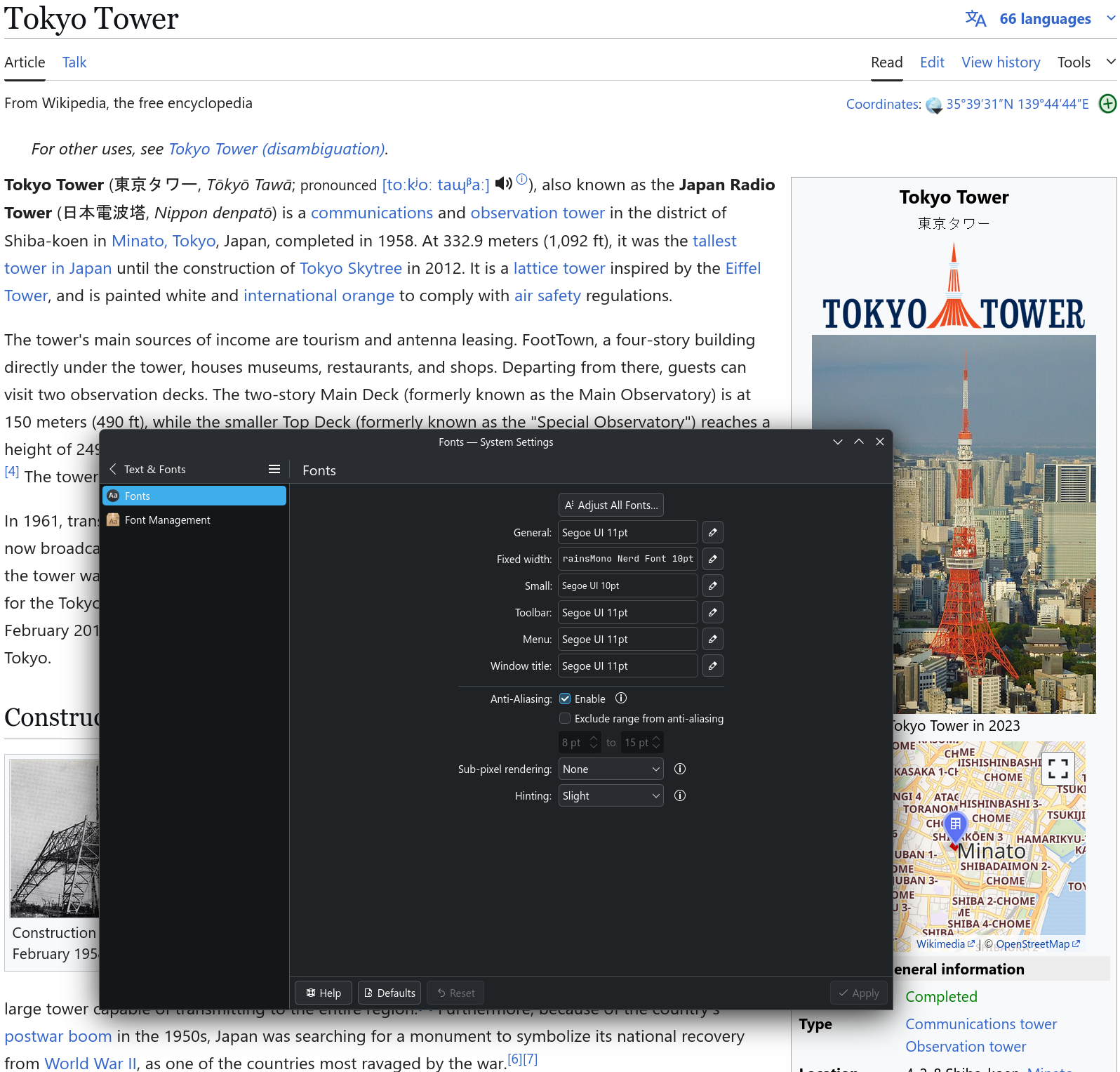Click the Help button

324,993
